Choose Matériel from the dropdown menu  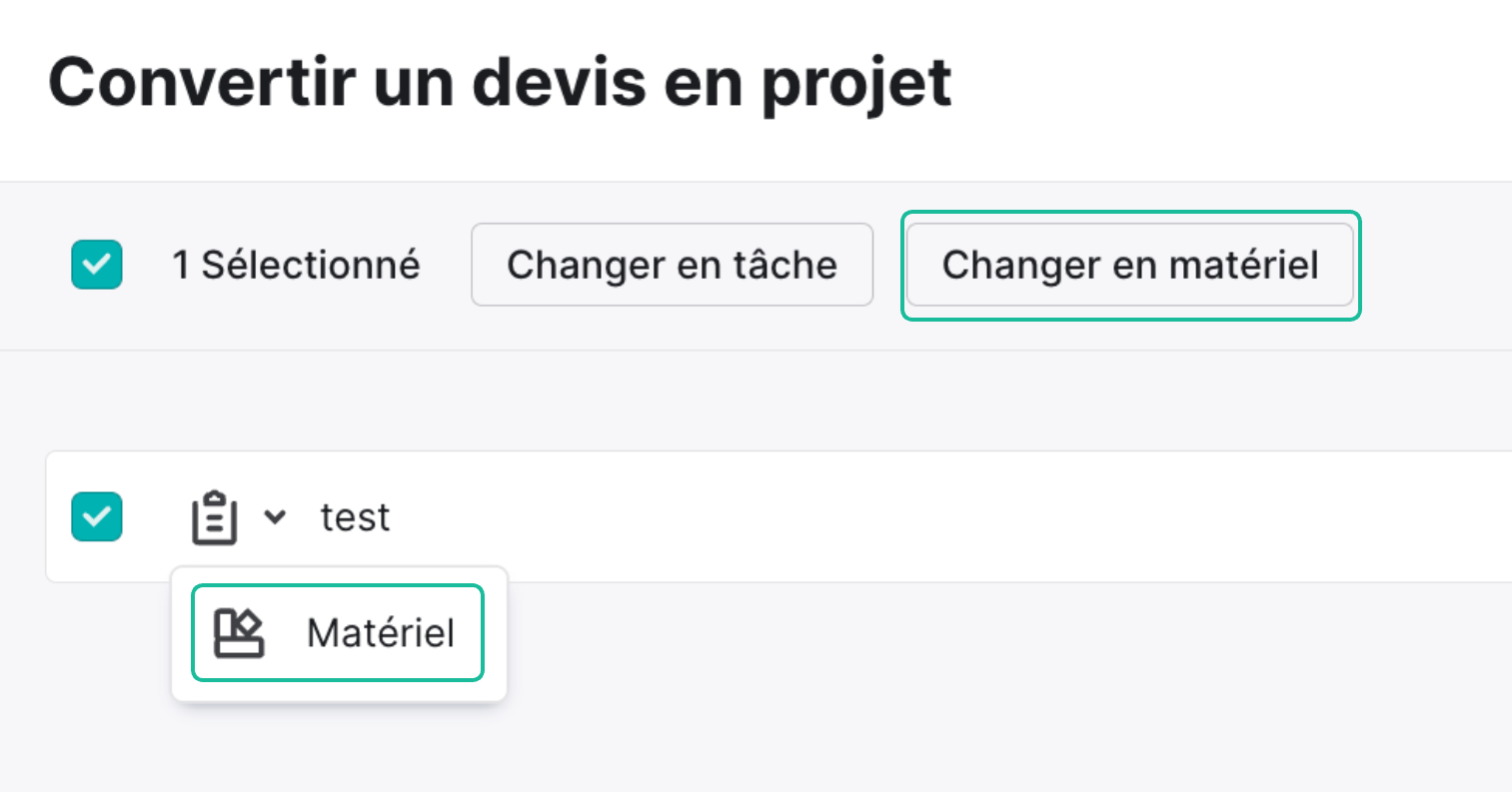[338, 633]
